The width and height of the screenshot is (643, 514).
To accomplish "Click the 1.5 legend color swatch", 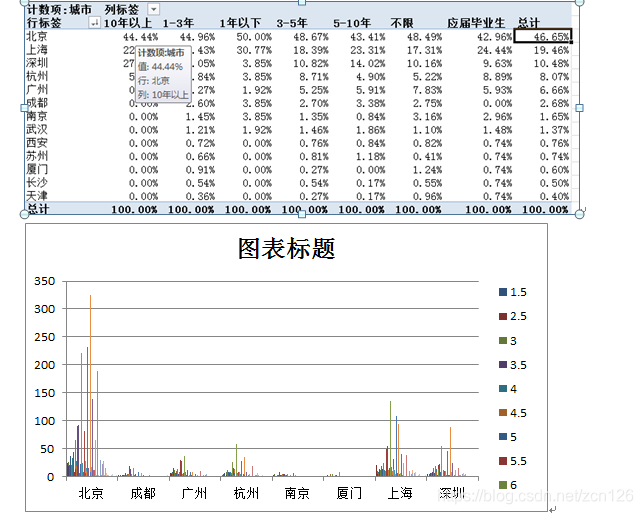I will [x=503, y=292].
